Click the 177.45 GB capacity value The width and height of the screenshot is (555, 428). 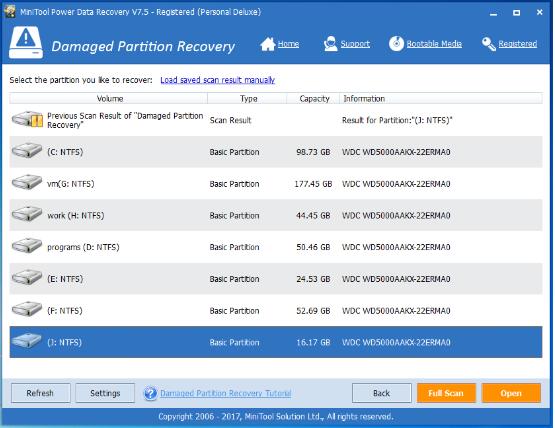point(313,184)
